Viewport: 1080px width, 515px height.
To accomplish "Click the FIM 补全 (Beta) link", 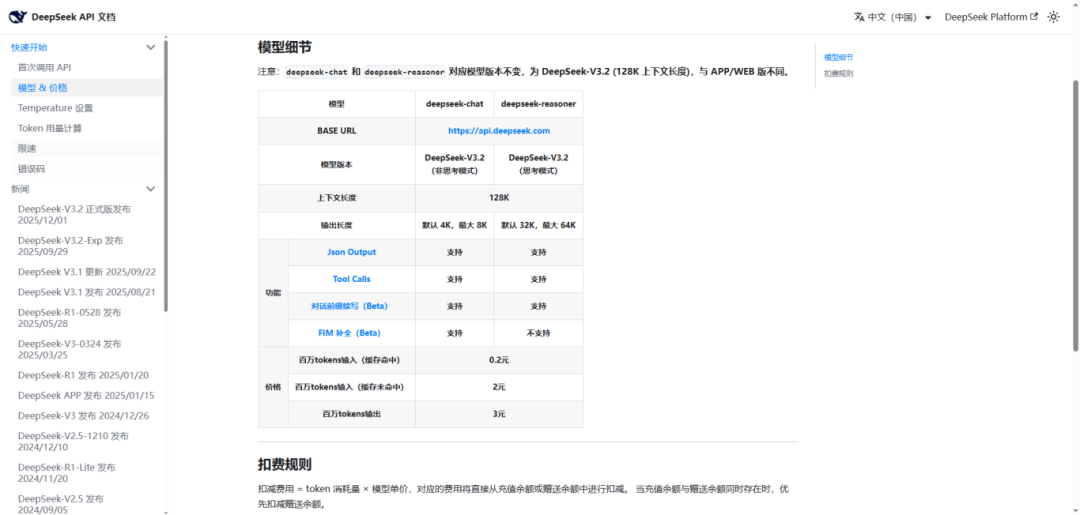I will pyautogui.click(x=351, y=333).
